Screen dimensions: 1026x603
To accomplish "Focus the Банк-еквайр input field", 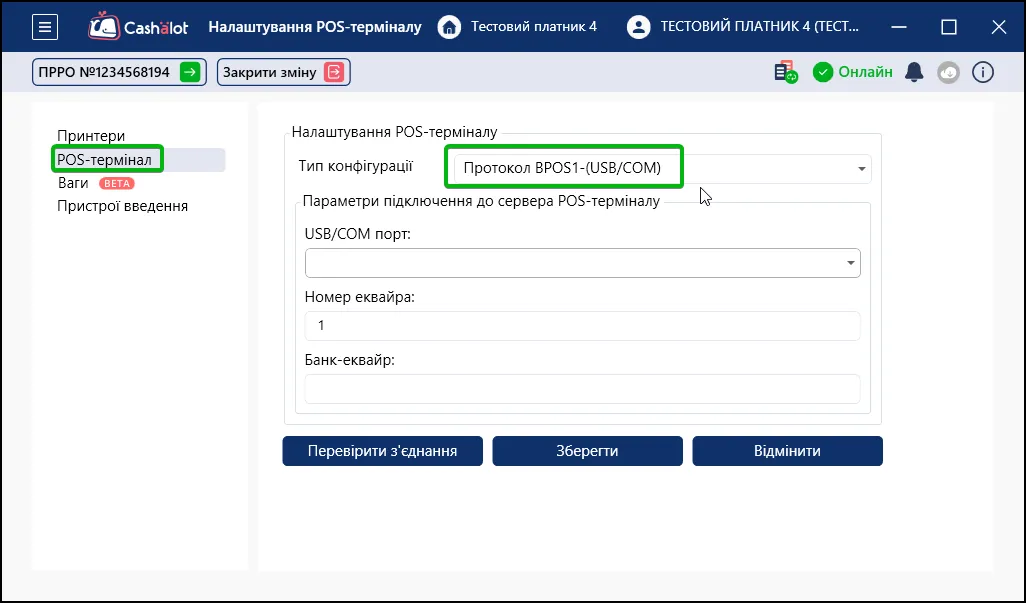I will click(x=582, y=389).
